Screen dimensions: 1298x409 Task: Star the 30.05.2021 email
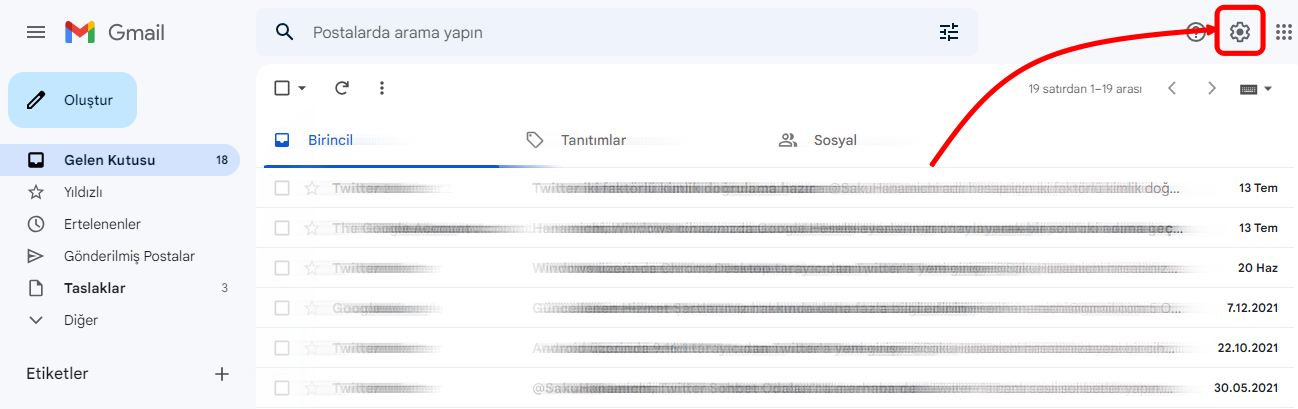[x=312, y=388]
